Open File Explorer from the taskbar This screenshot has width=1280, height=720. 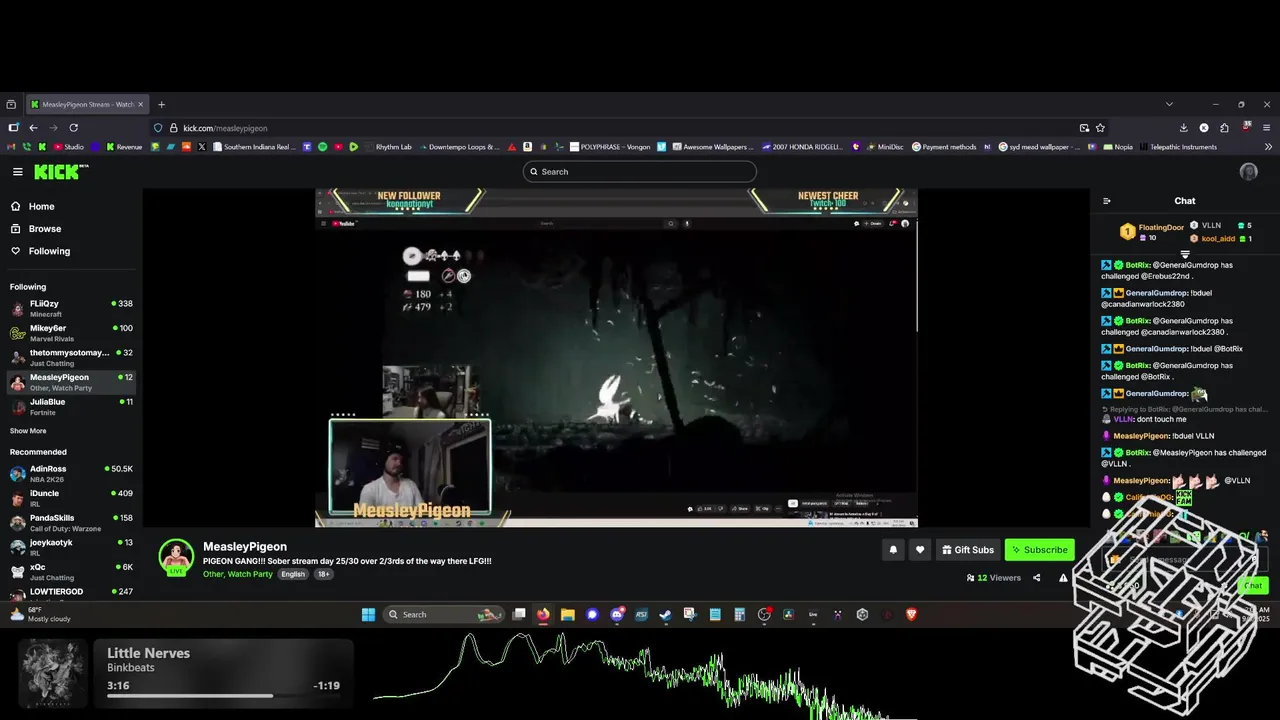point(567,614)
